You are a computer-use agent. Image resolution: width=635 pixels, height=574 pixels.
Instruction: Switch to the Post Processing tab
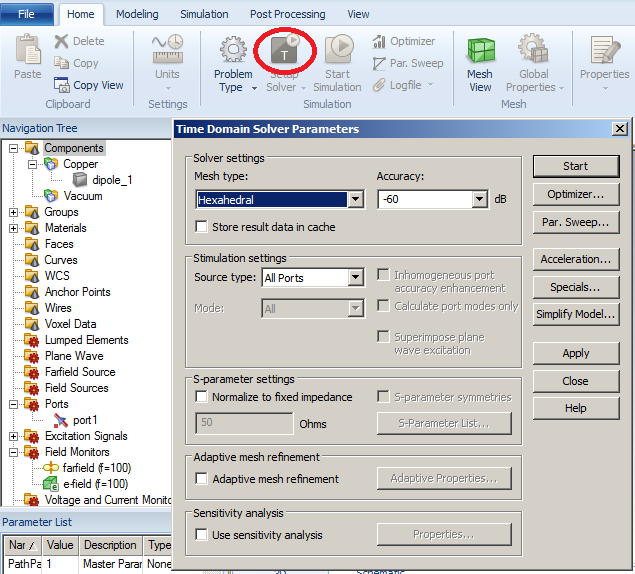pyautogui.click(x=287, y=14)
